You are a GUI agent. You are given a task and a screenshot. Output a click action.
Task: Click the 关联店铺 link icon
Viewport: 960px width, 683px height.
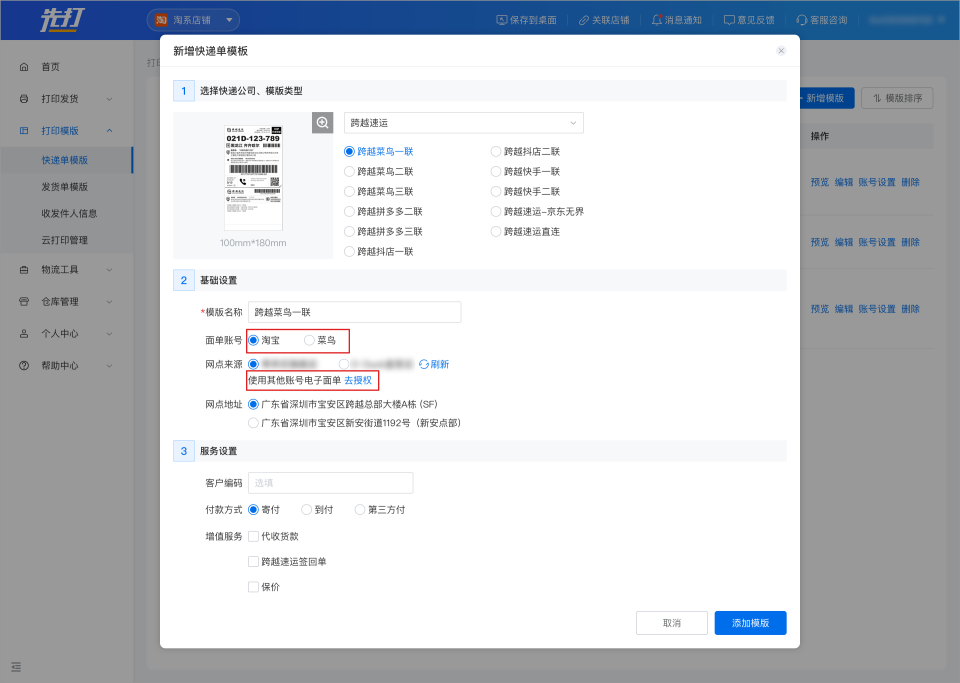[584, 20]
